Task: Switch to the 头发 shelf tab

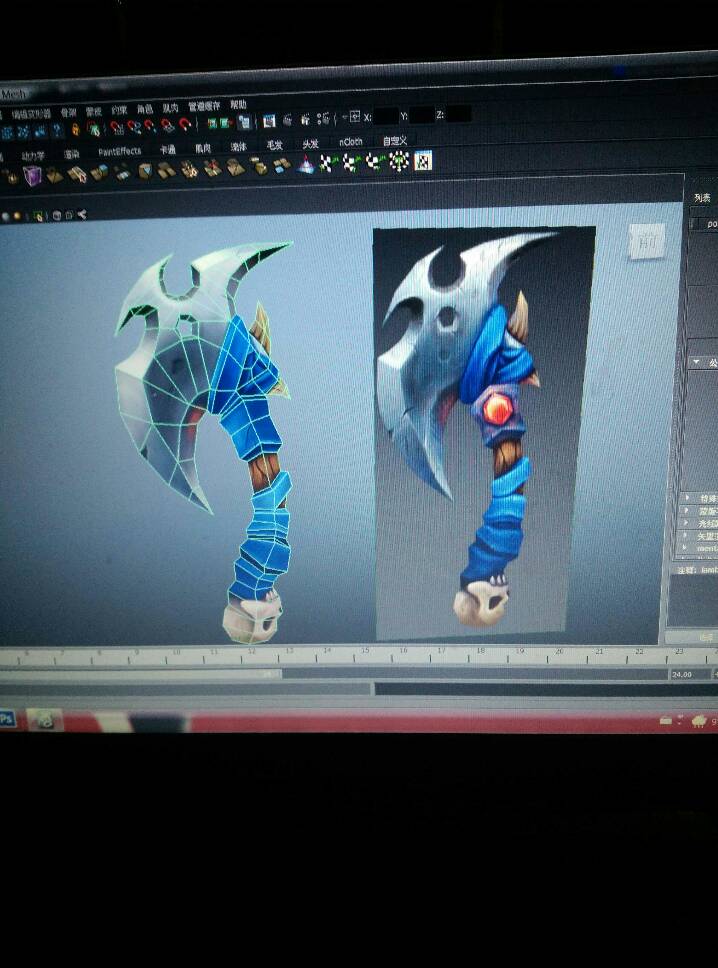Action: point(311,144)
